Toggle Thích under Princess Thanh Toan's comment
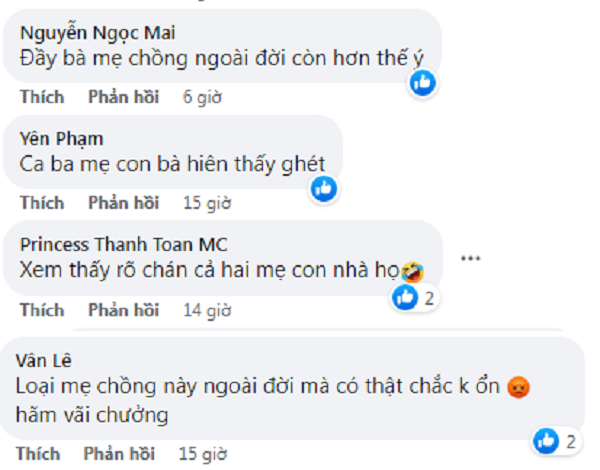The image size is (600, 470). tap(42, 309)
